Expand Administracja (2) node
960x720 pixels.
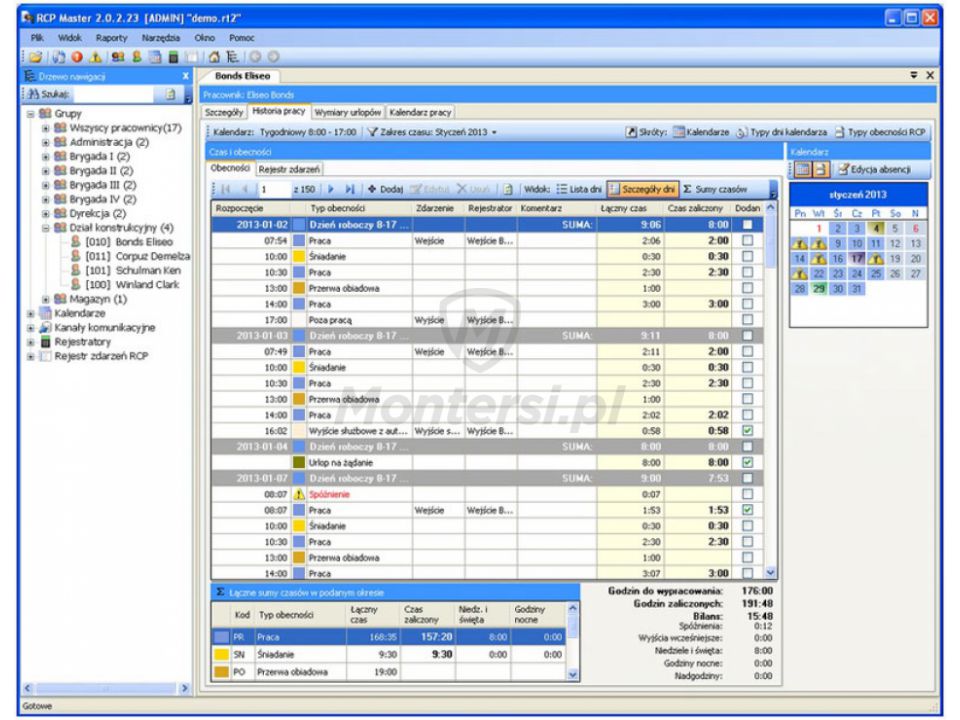(x=46, y=142)
